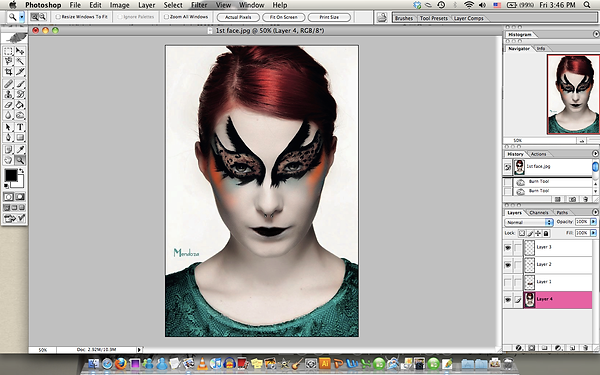Switch to the Paths tab
Viewport: 600px width, 375px height.
point(562,212)
